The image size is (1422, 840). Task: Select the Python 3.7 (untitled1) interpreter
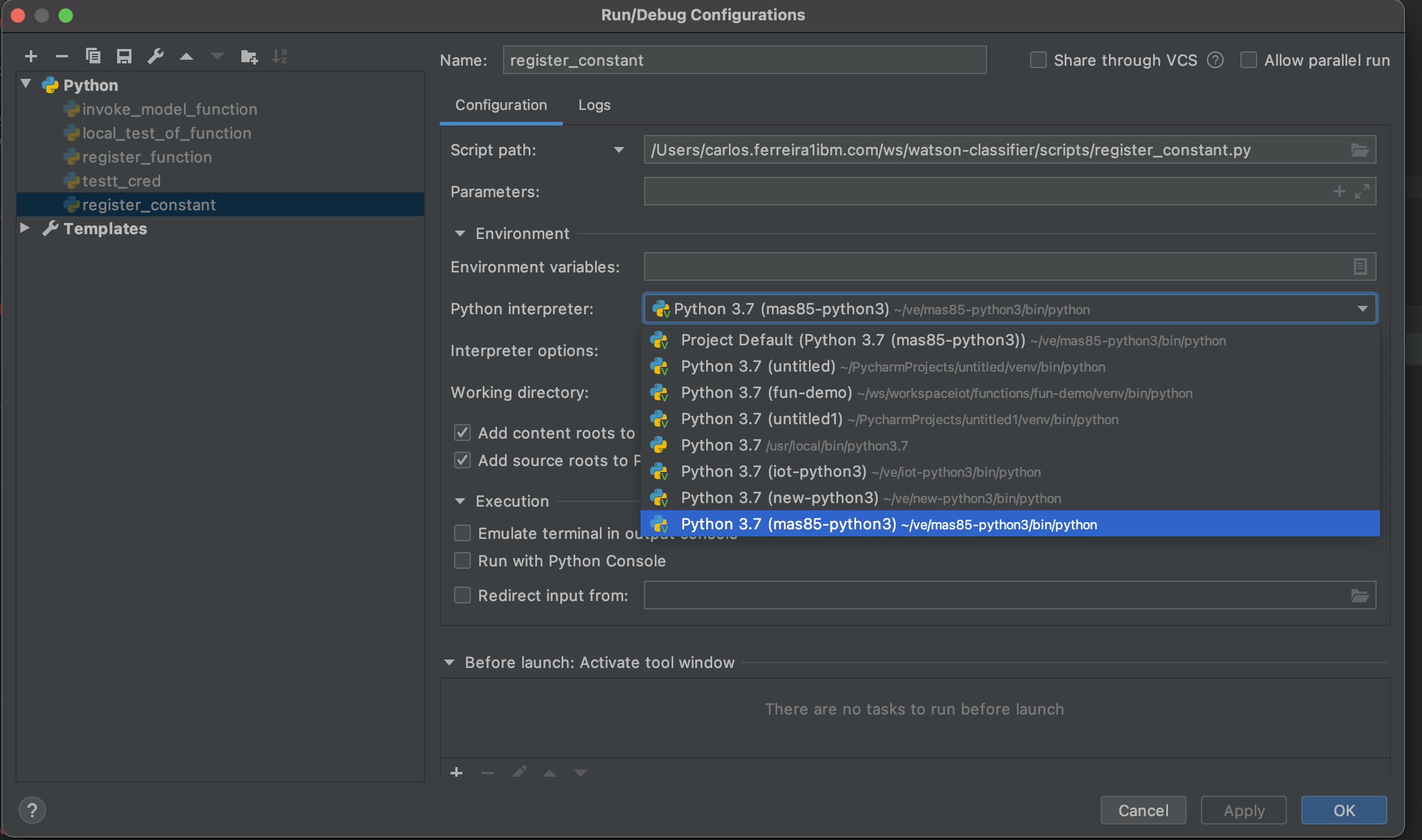point(1010,419)
